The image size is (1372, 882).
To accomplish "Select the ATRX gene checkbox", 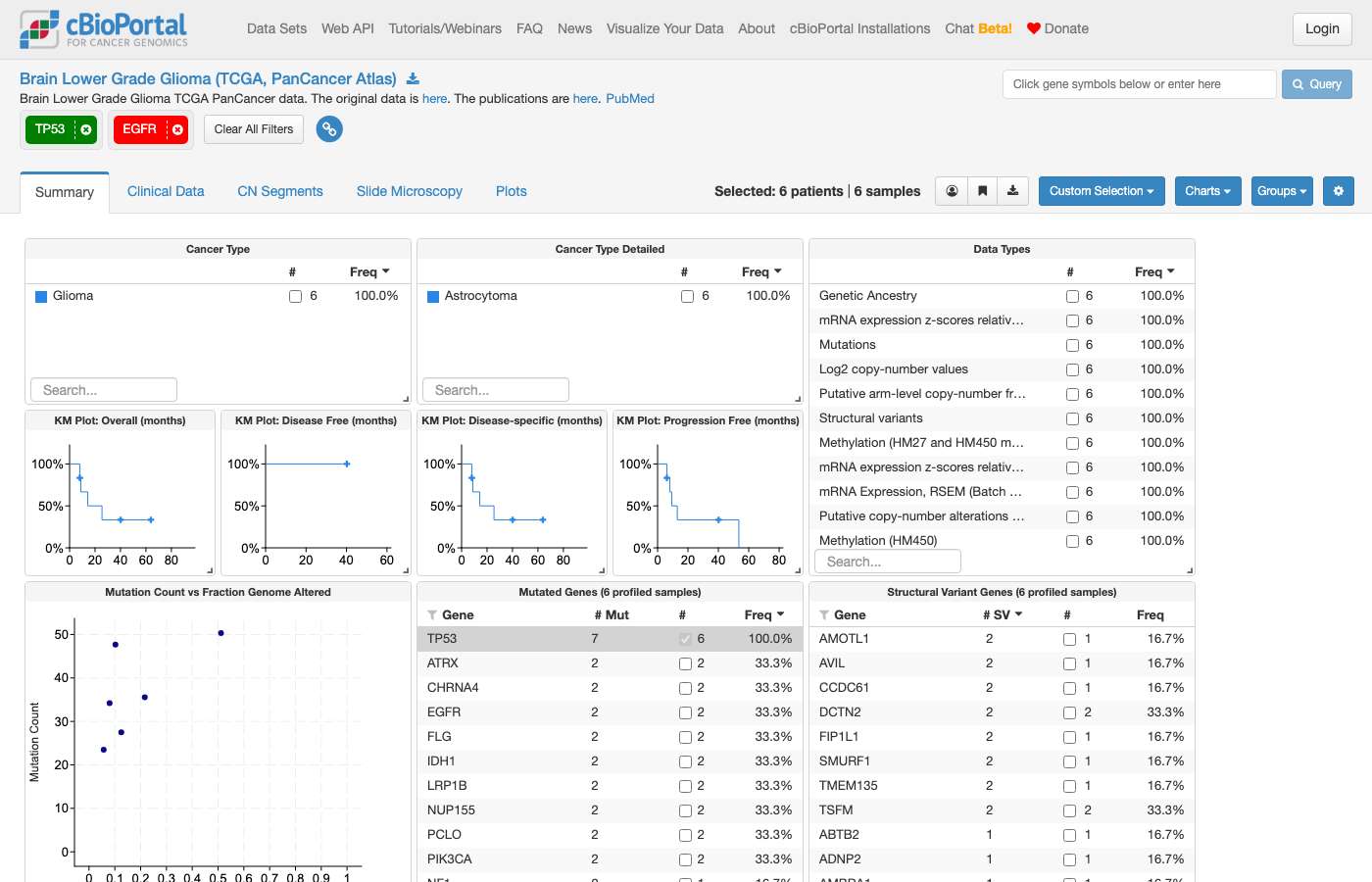I will tap(685, 663).
